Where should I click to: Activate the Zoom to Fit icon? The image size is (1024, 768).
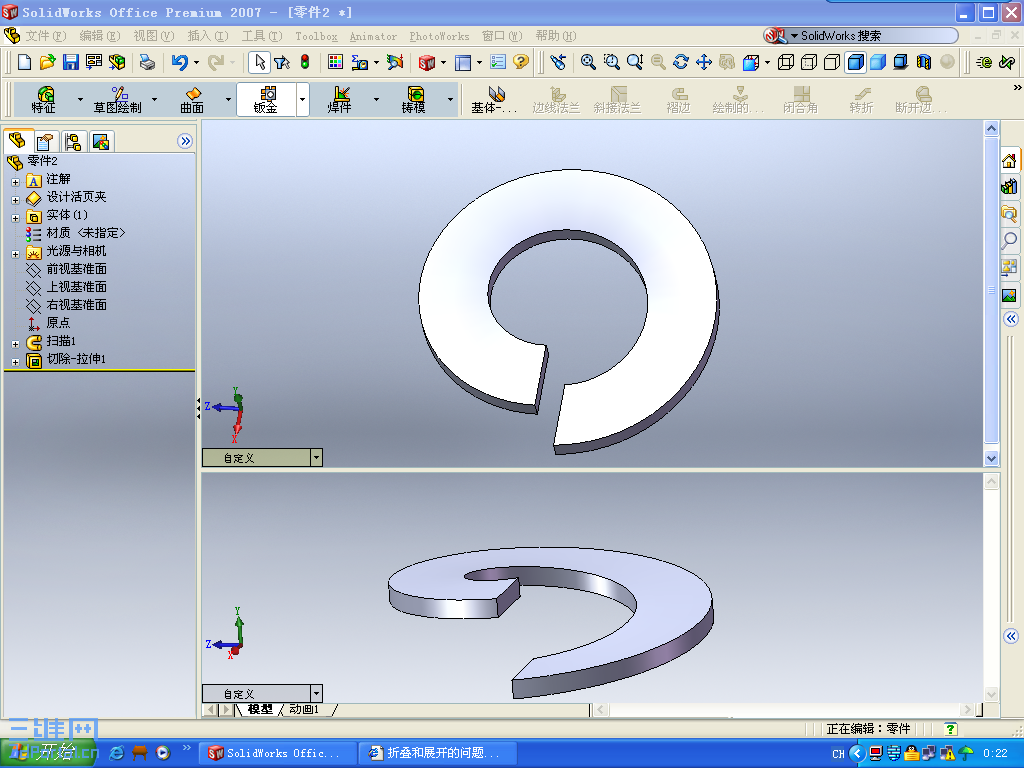point(590,62)
